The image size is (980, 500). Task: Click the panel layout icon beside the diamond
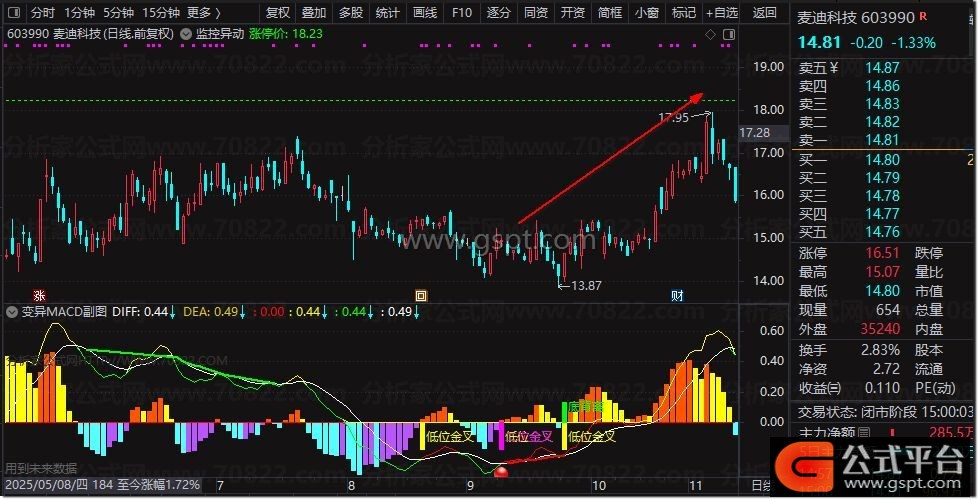727,33
